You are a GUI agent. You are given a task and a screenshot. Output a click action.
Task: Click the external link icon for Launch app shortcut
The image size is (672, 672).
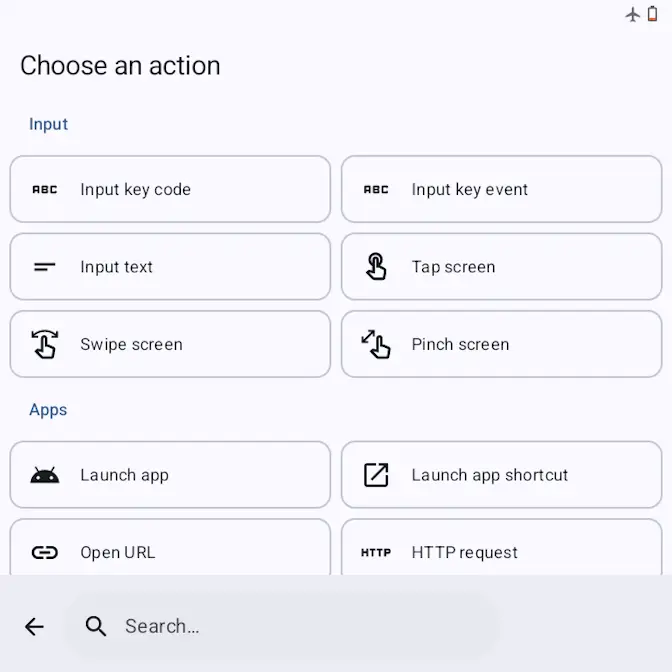[376, 475]
